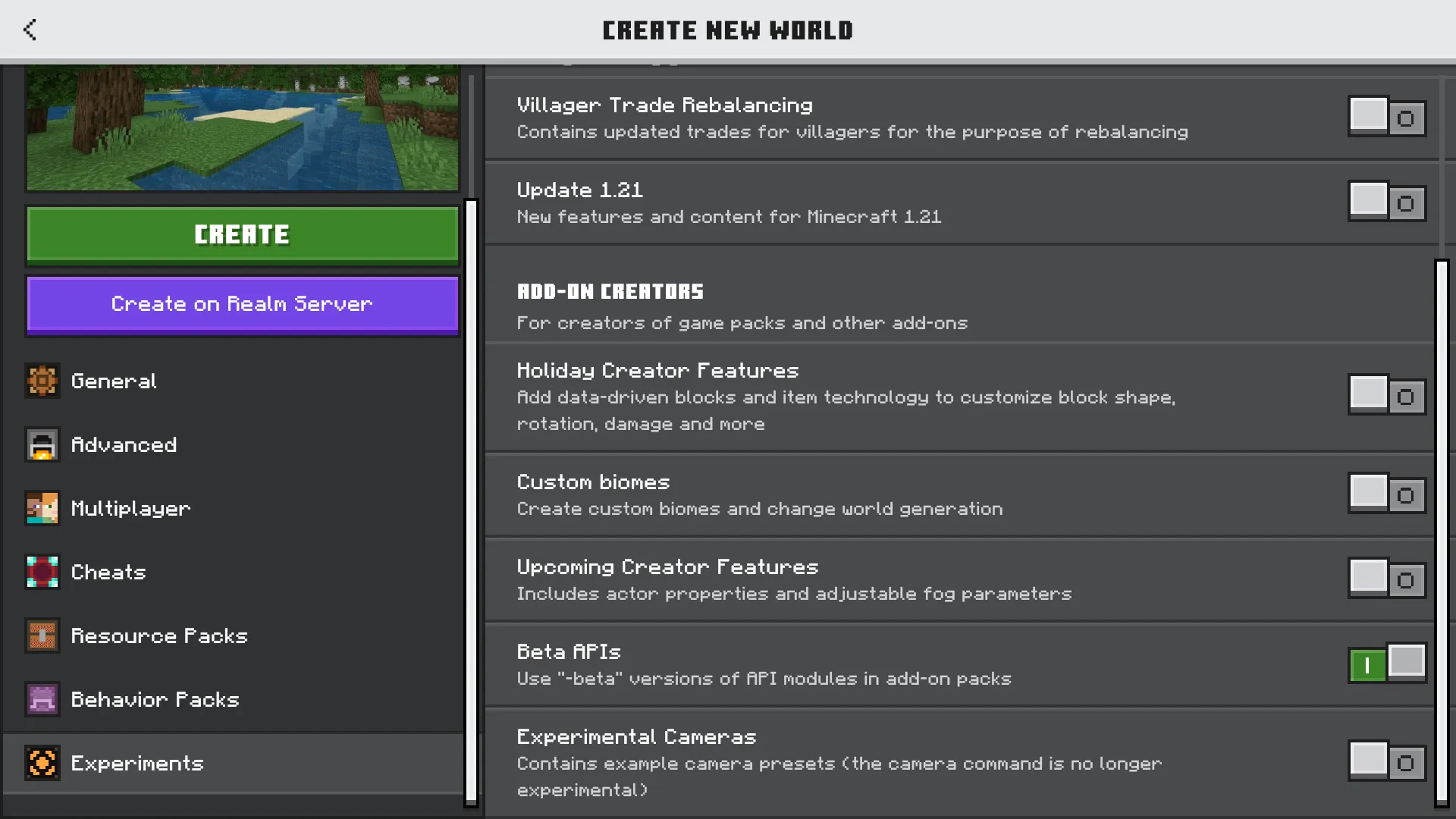Click the Create New World header title

pos(728,30)
